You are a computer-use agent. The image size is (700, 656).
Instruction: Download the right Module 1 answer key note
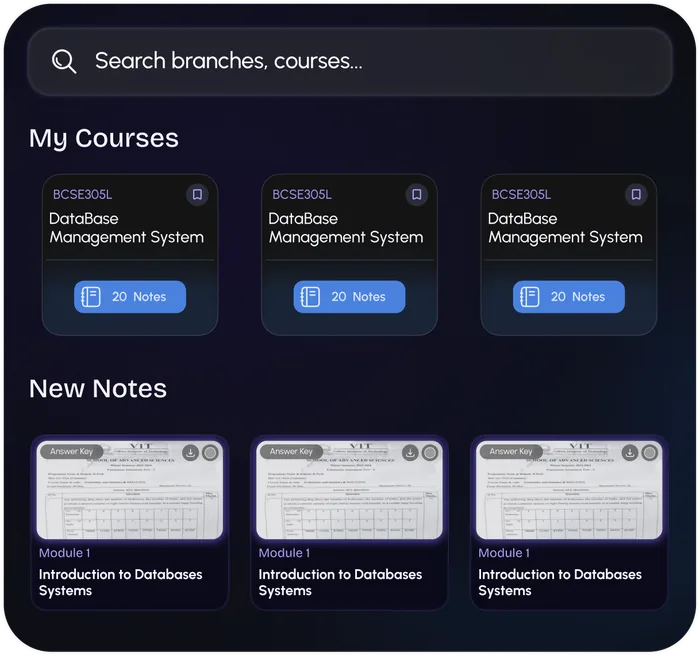pos(630,453)
